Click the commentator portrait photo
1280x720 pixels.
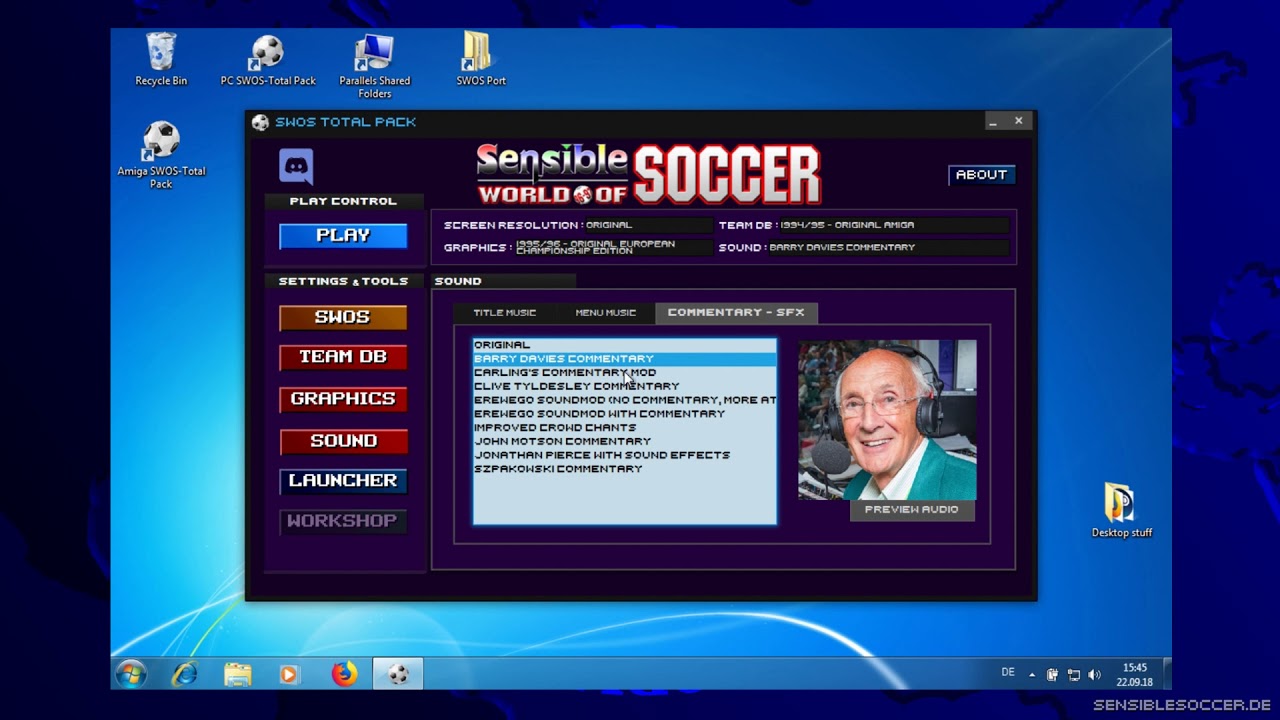887,419
